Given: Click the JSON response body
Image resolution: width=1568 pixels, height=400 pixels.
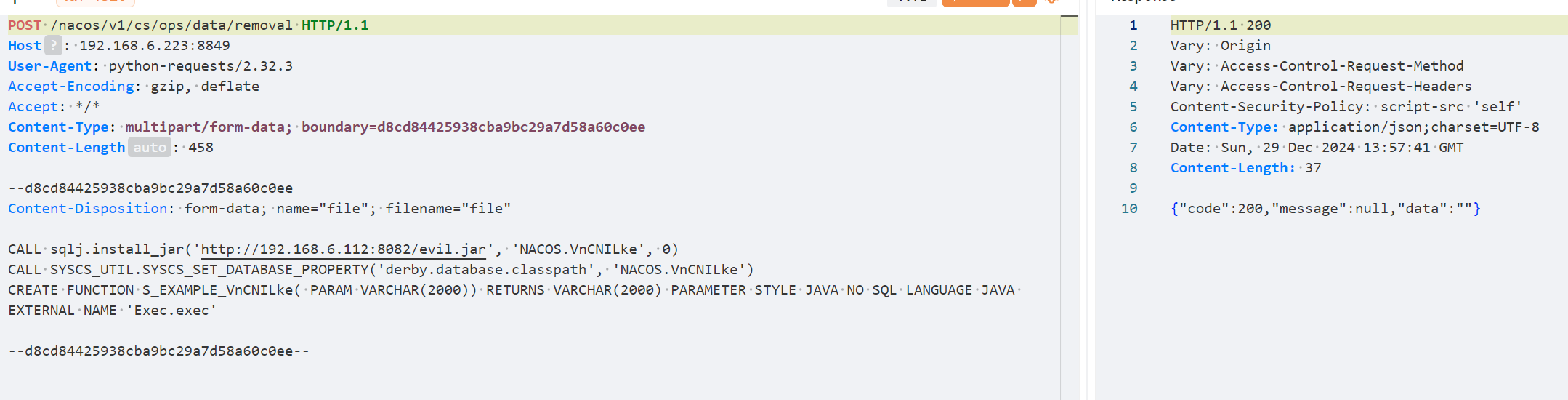Looking at the screenshot, I should (x=1325, y=208).
